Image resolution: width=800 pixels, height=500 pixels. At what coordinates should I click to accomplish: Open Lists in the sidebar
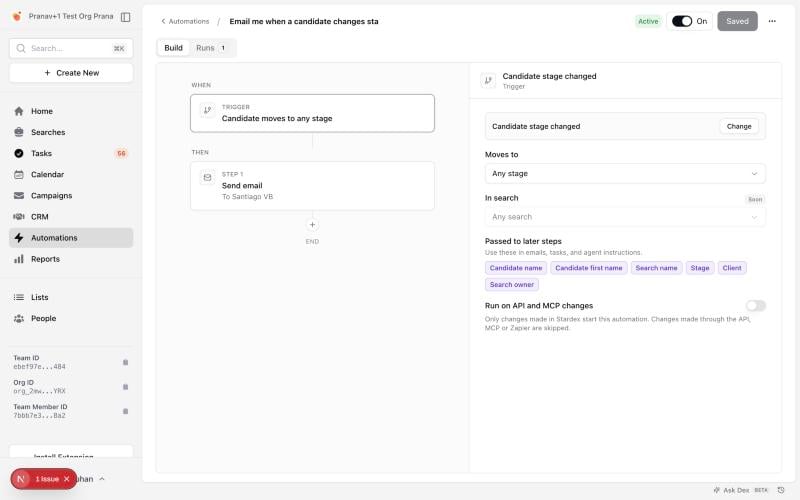coord(71,297)
